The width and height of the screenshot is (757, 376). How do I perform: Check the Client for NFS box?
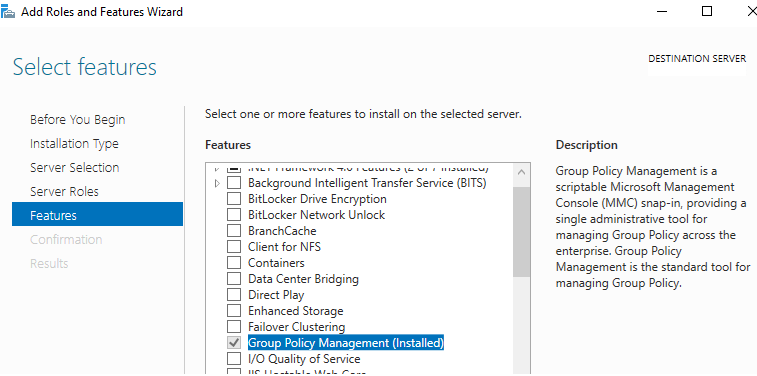[x=234, y=247]
